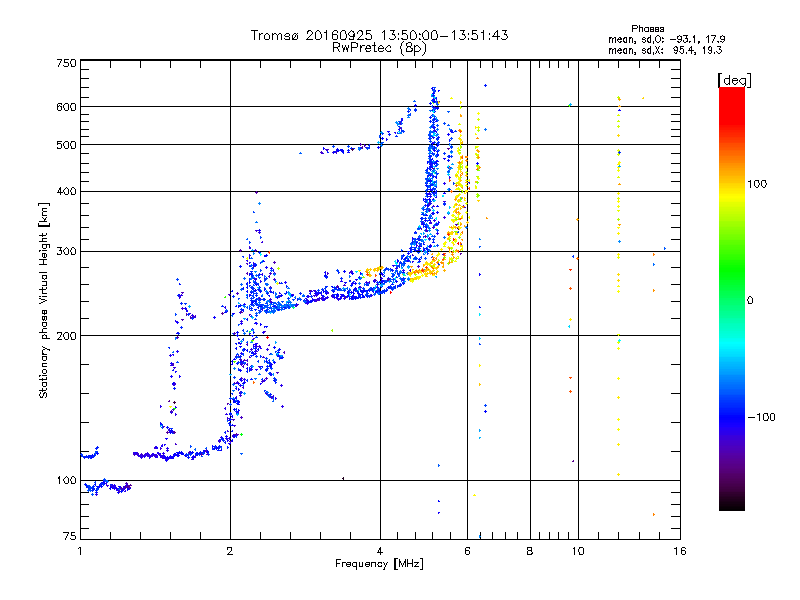The width and height of the screenshot is (800, 600).
Task: Click the 'Phases' header text
Action: tap(647, 29)
